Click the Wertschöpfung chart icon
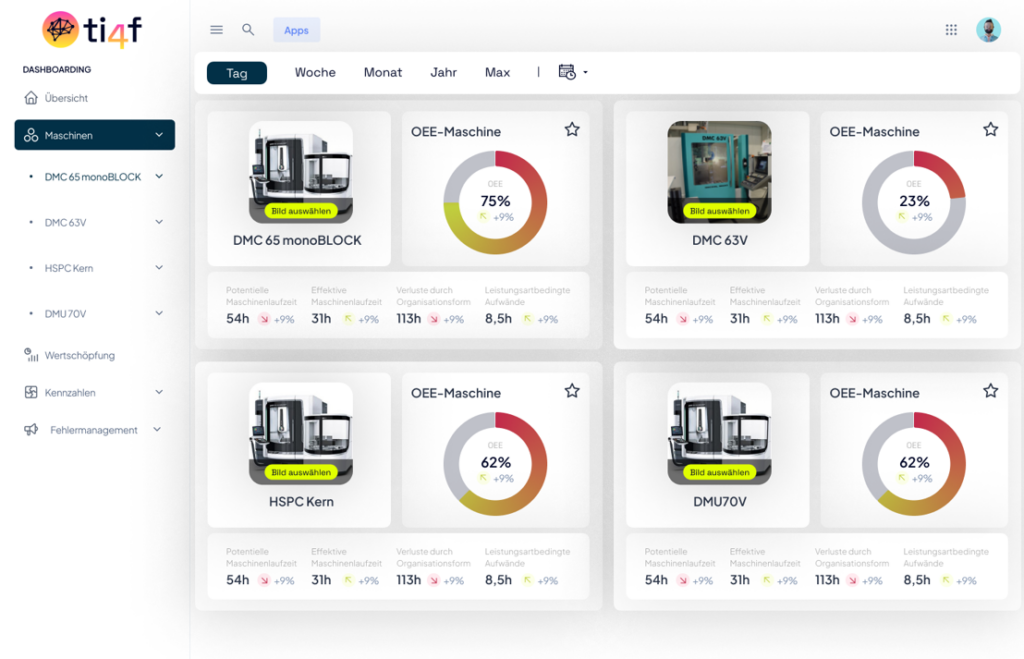Image resolution: width=1024 pixels, height=659 pixels. [x=31, y=355]
